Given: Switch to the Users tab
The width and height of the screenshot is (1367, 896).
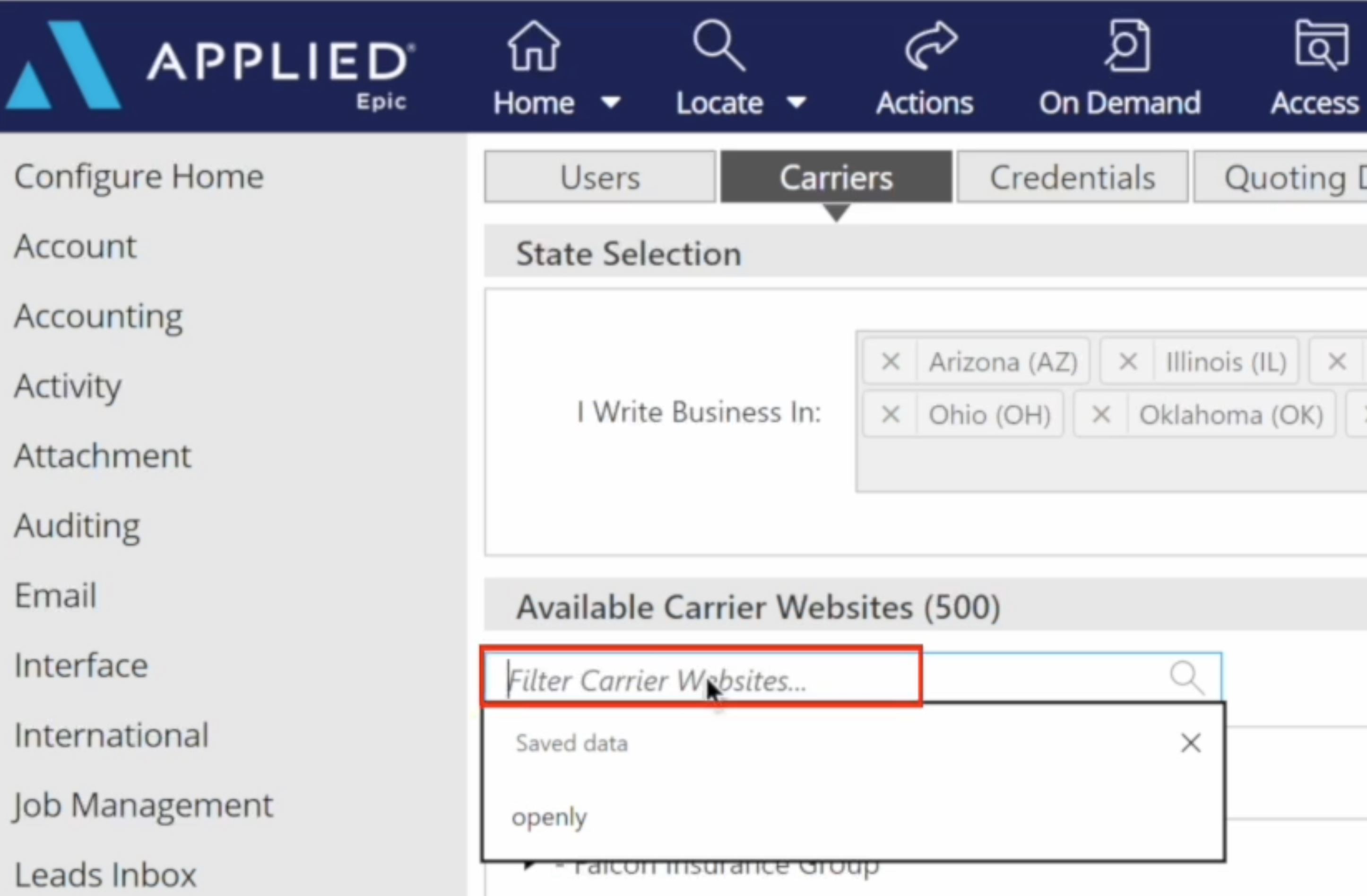Looking at the screenshot, I should 600,177.
